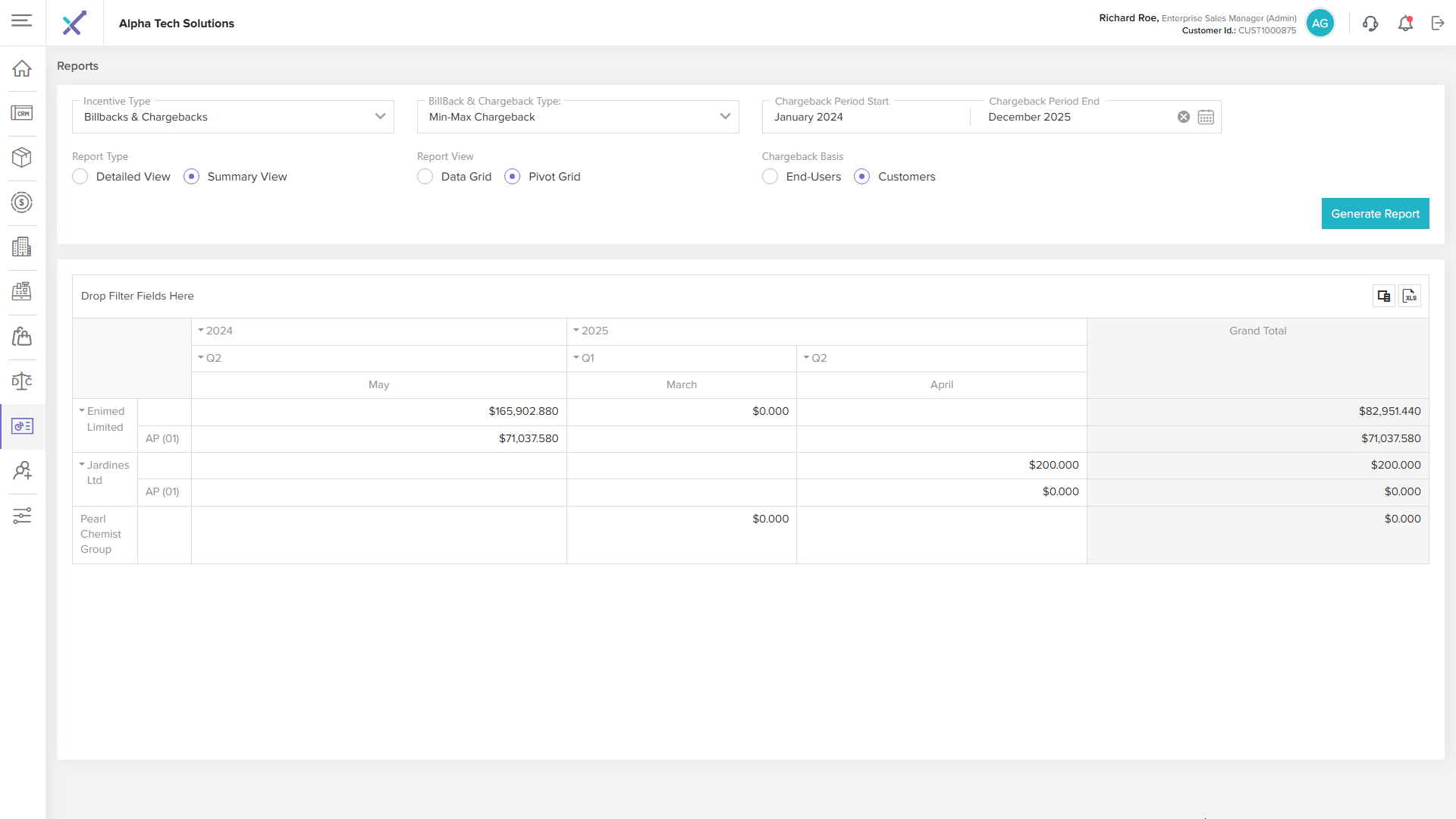Viewport: 1456px width, 819px height.
Task: Click the dollar coin sidebar icon
Action: click(x=22, y=202)
